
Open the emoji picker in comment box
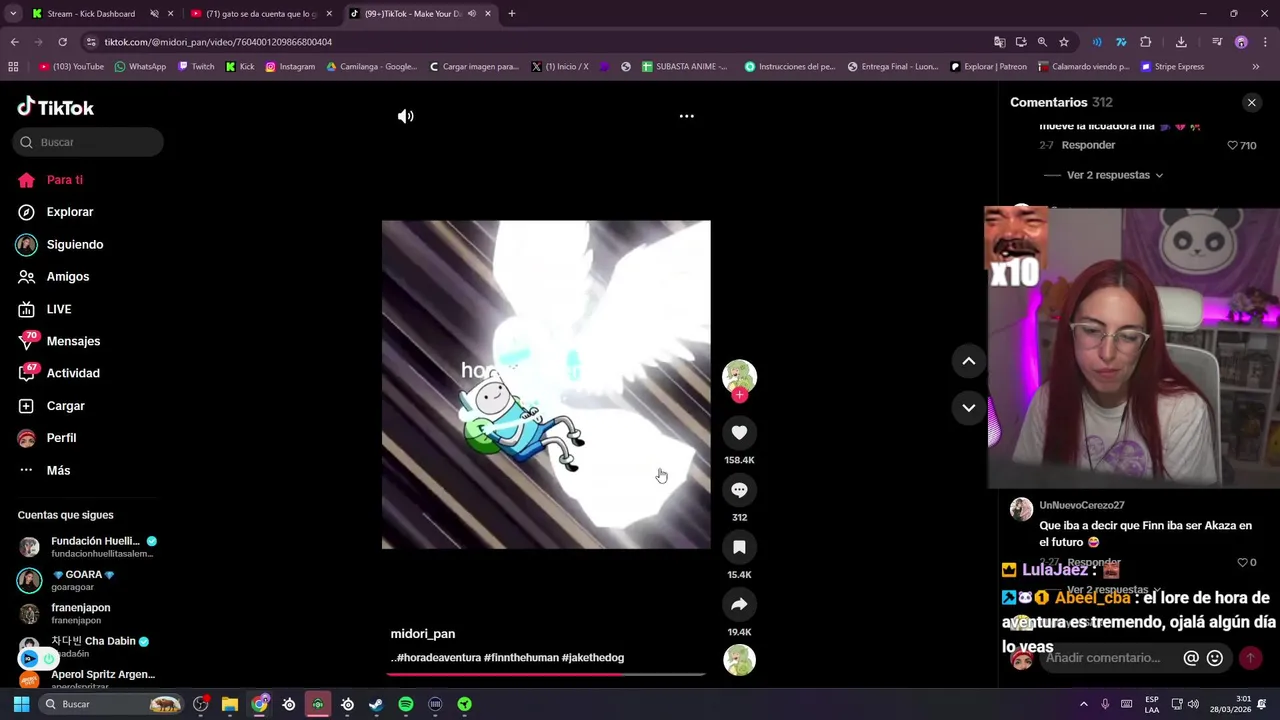coord(1215,658)
